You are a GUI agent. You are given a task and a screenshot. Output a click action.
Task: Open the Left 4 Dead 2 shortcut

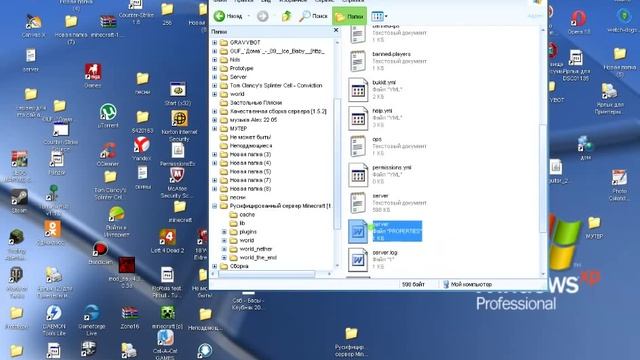coord(167,241)
